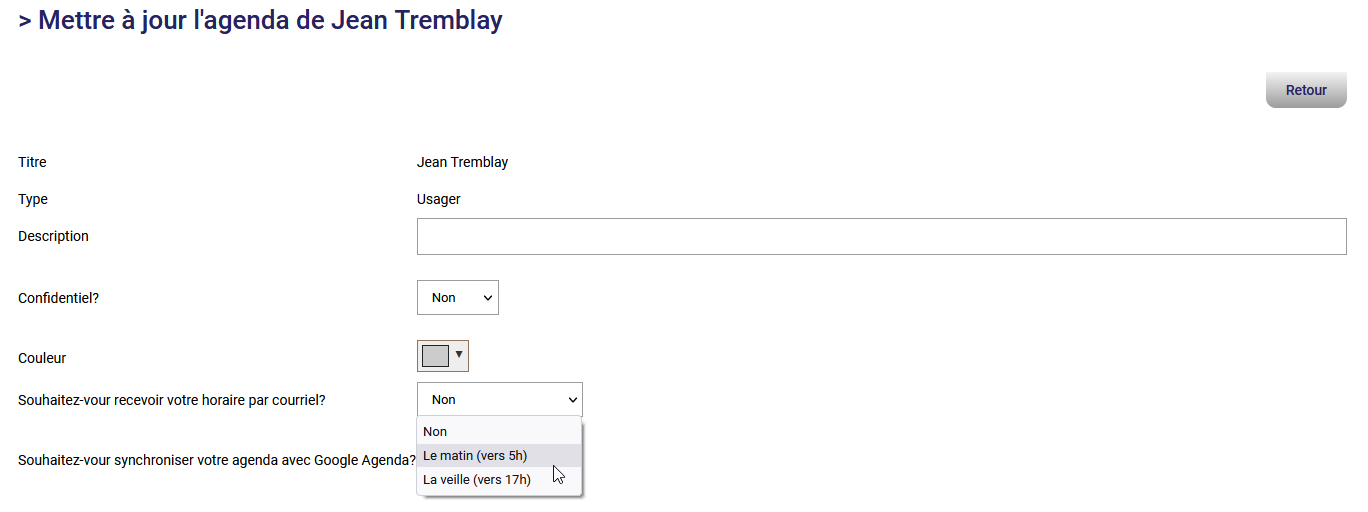Click the 'Jean Tremblay' title value
1368x512 pixels.
pos(462,162)
